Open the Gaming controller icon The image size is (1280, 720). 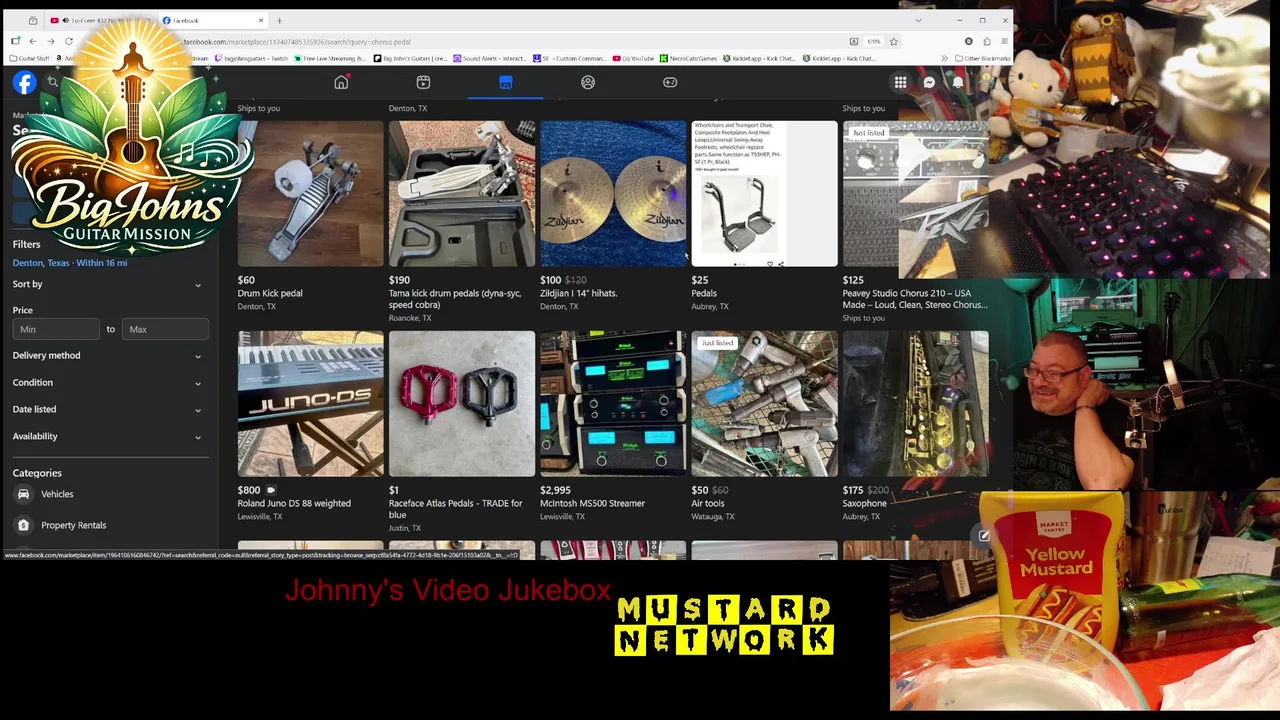coord(670,82)
